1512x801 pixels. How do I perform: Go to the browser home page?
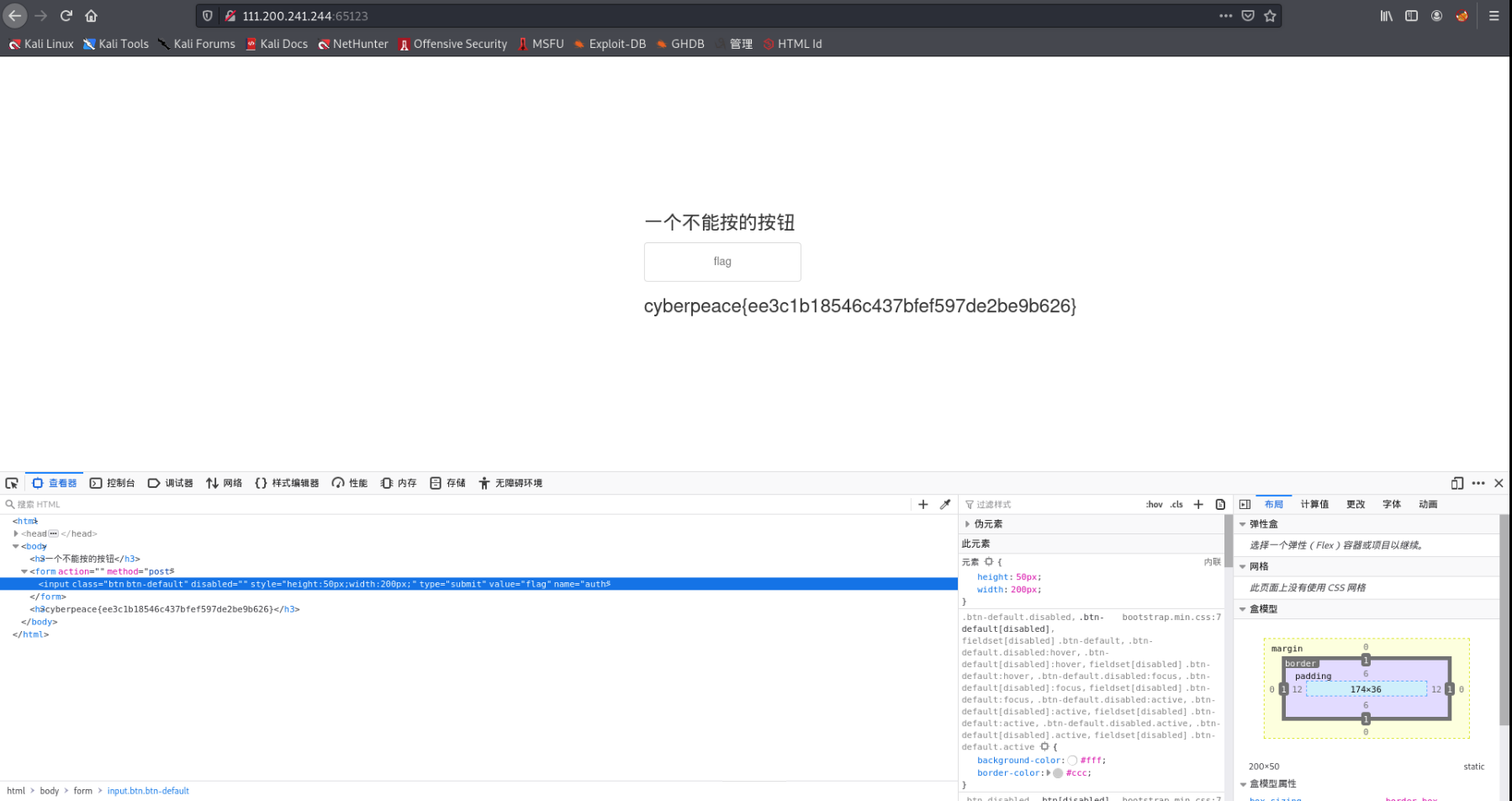click(x=91, y=15)
